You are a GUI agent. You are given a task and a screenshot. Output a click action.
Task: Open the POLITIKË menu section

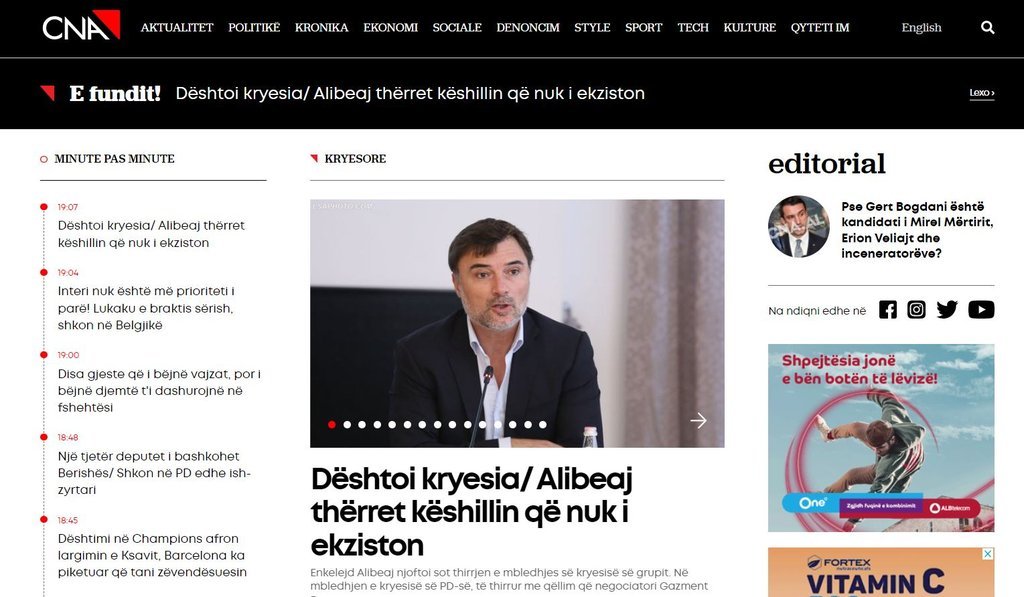click(254, 27)
